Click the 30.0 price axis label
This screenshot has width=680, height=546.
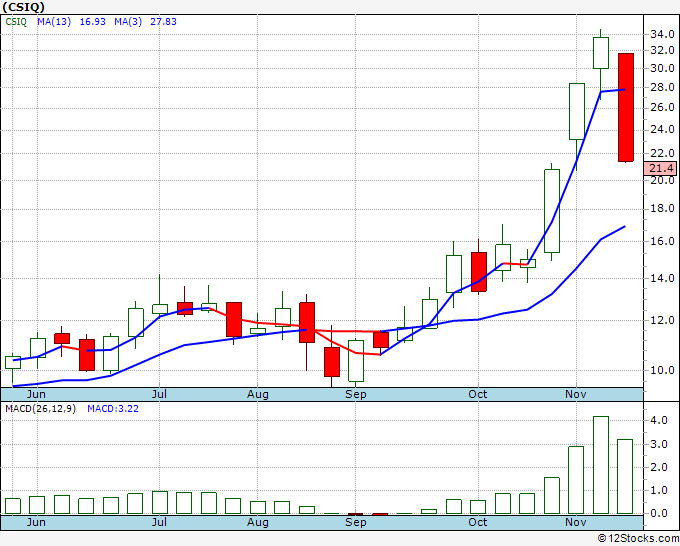tap(662, 68)
